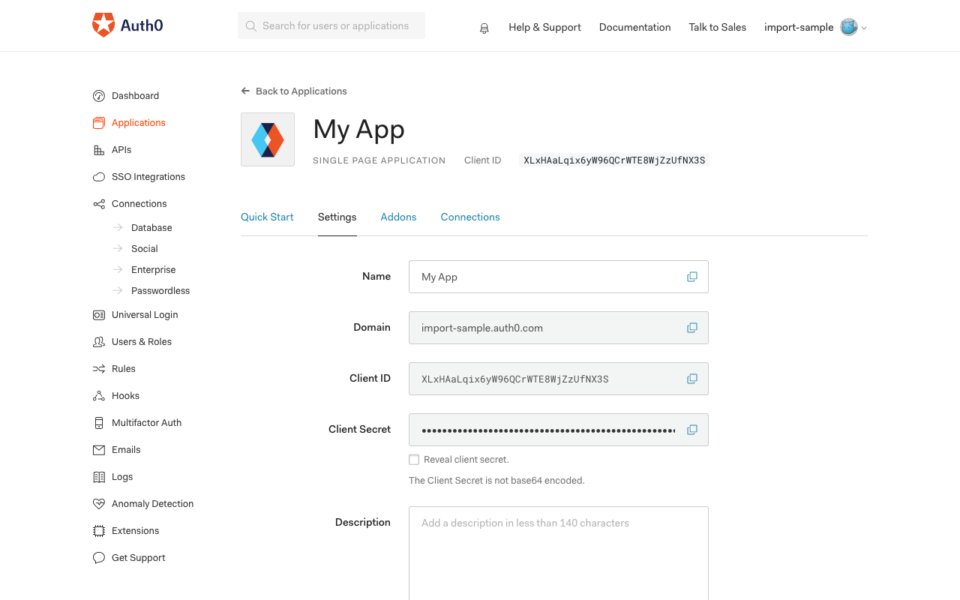Select the APIs sidebar icon

[98, 149]
